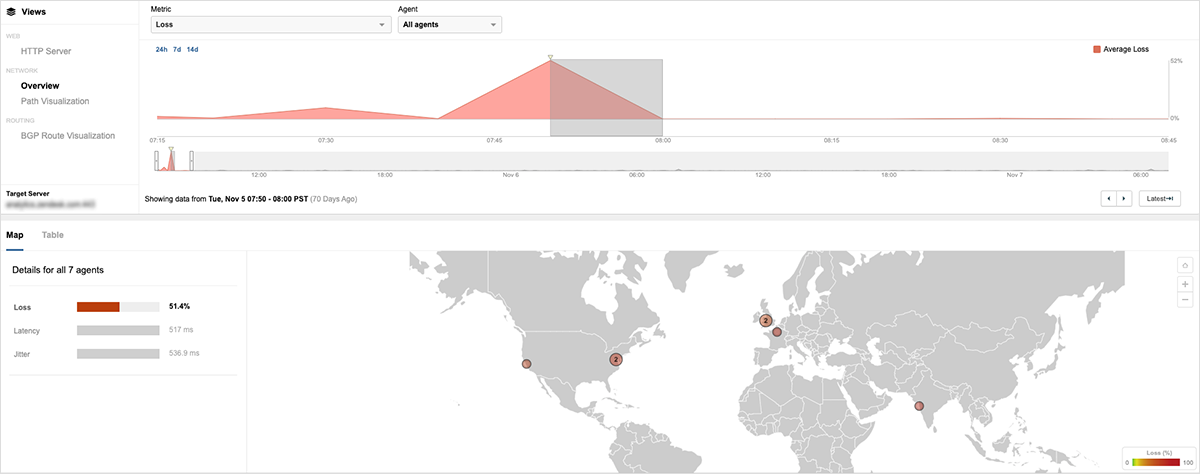Click the UK agent cluster marker

click(765, 321)
